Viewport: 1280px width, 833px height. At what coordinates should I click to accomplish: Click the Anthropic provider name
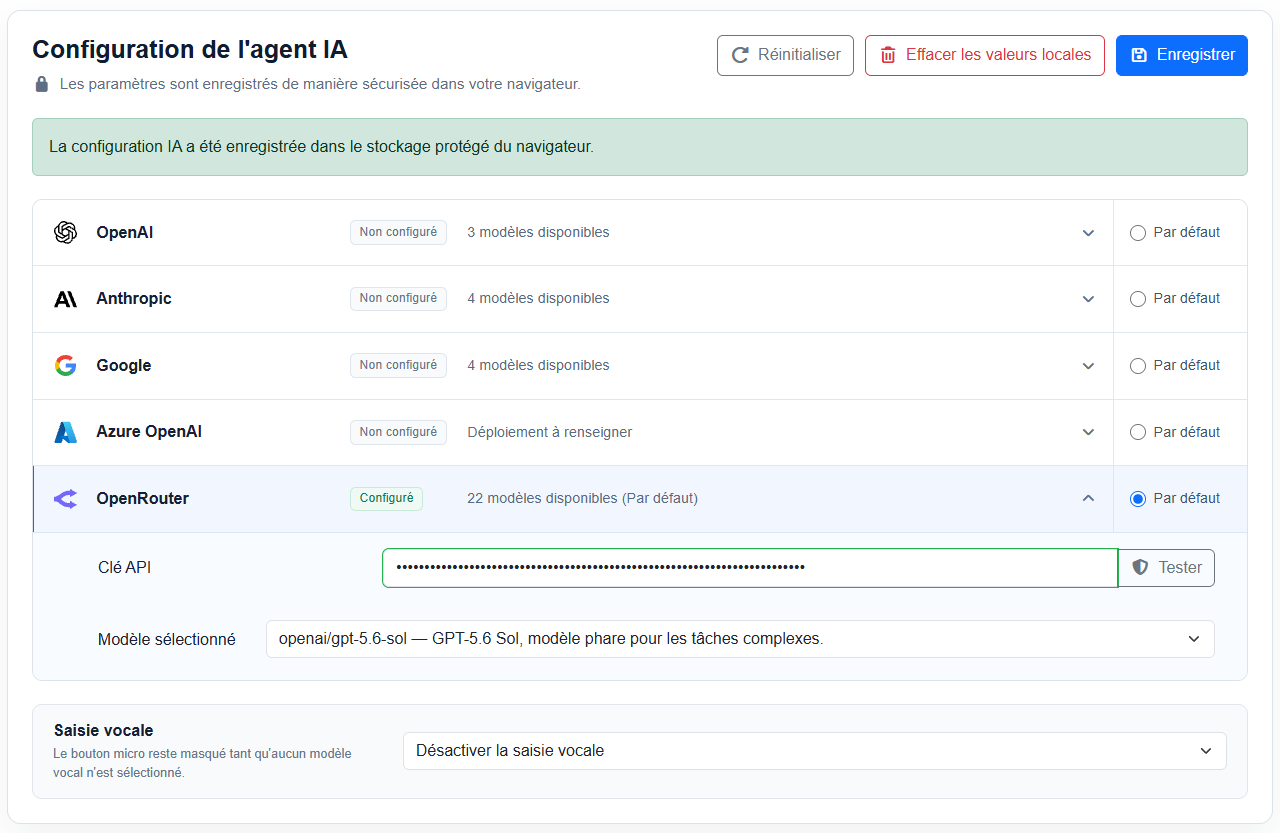click(134, 298)
